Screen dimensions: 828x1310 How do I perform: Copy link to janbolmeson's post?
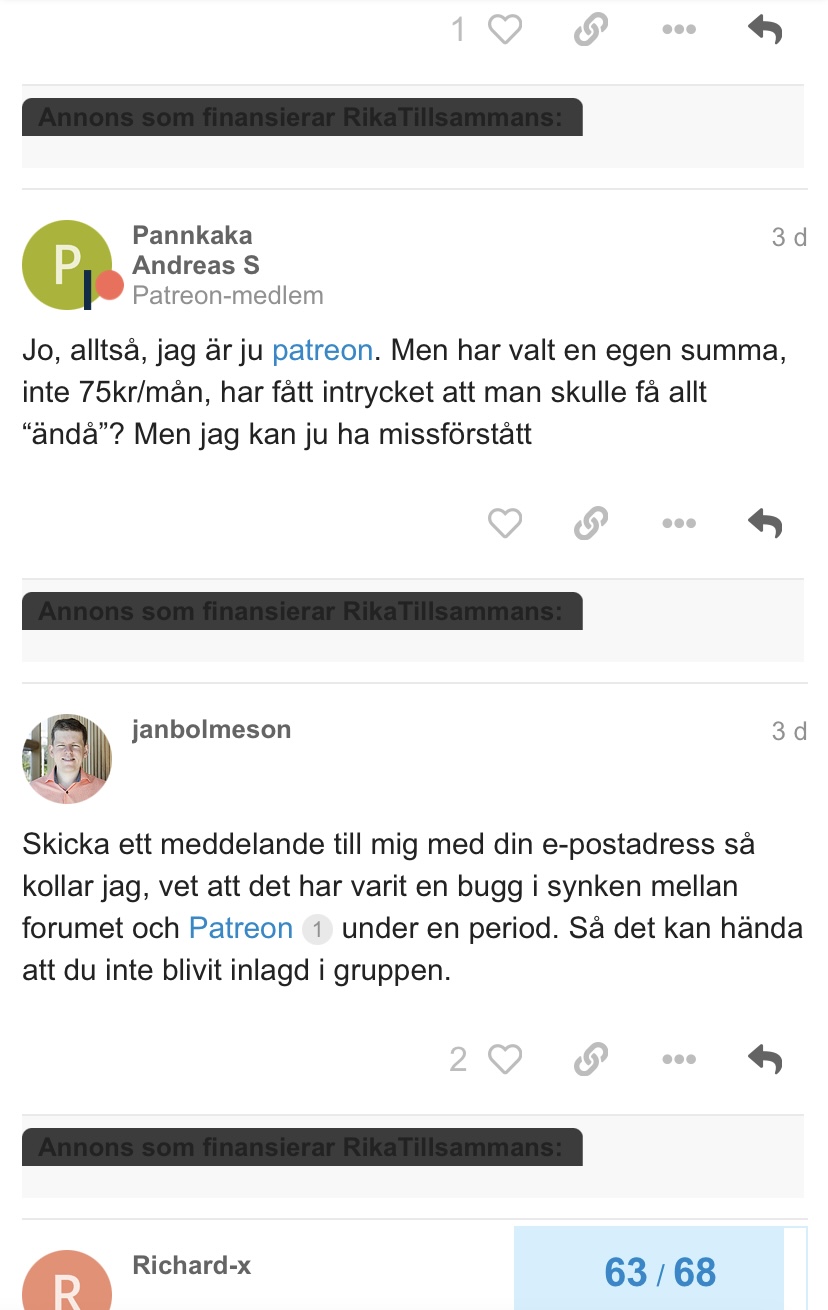pyautogui.click(x=591, y=1059)
